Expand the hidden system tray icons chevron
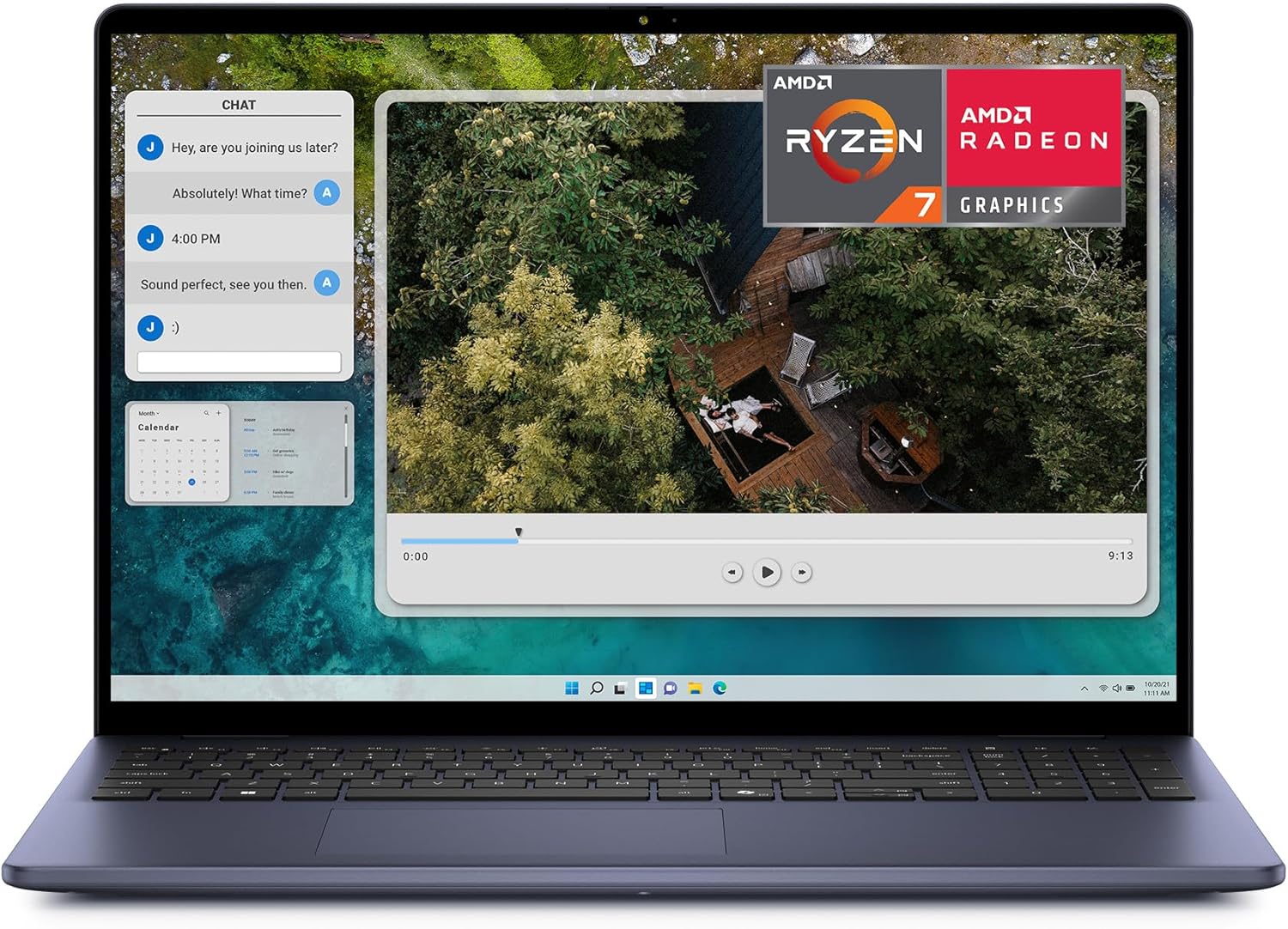The height and width of the screenshot is (929, 1288). [1084, 689]
